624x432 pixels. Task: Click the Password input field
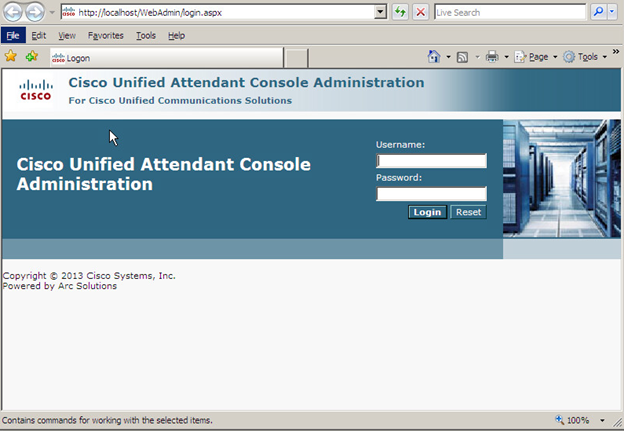pyautogui.click(x=431, y=194)
